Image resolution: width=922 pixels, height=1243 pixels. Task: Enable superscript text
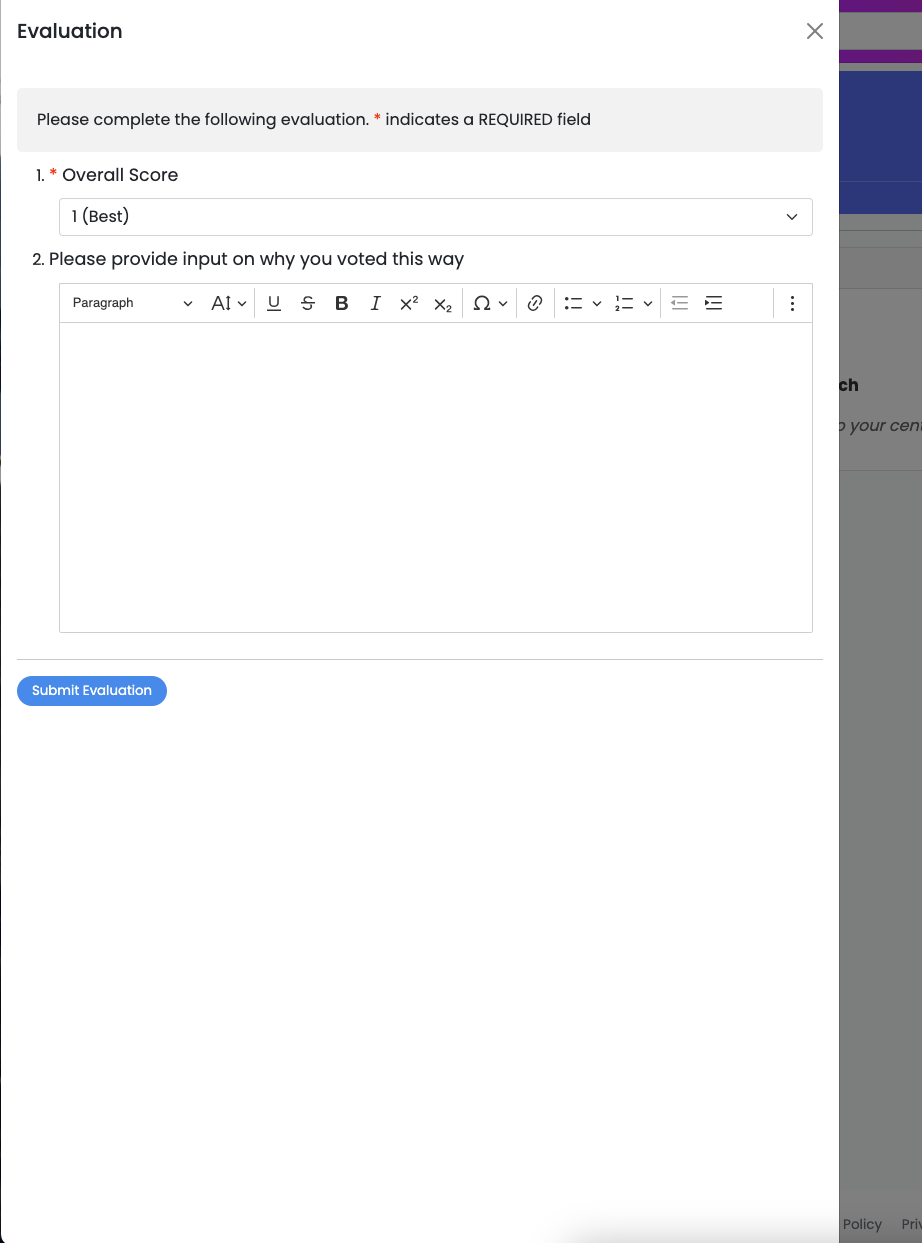409,303
